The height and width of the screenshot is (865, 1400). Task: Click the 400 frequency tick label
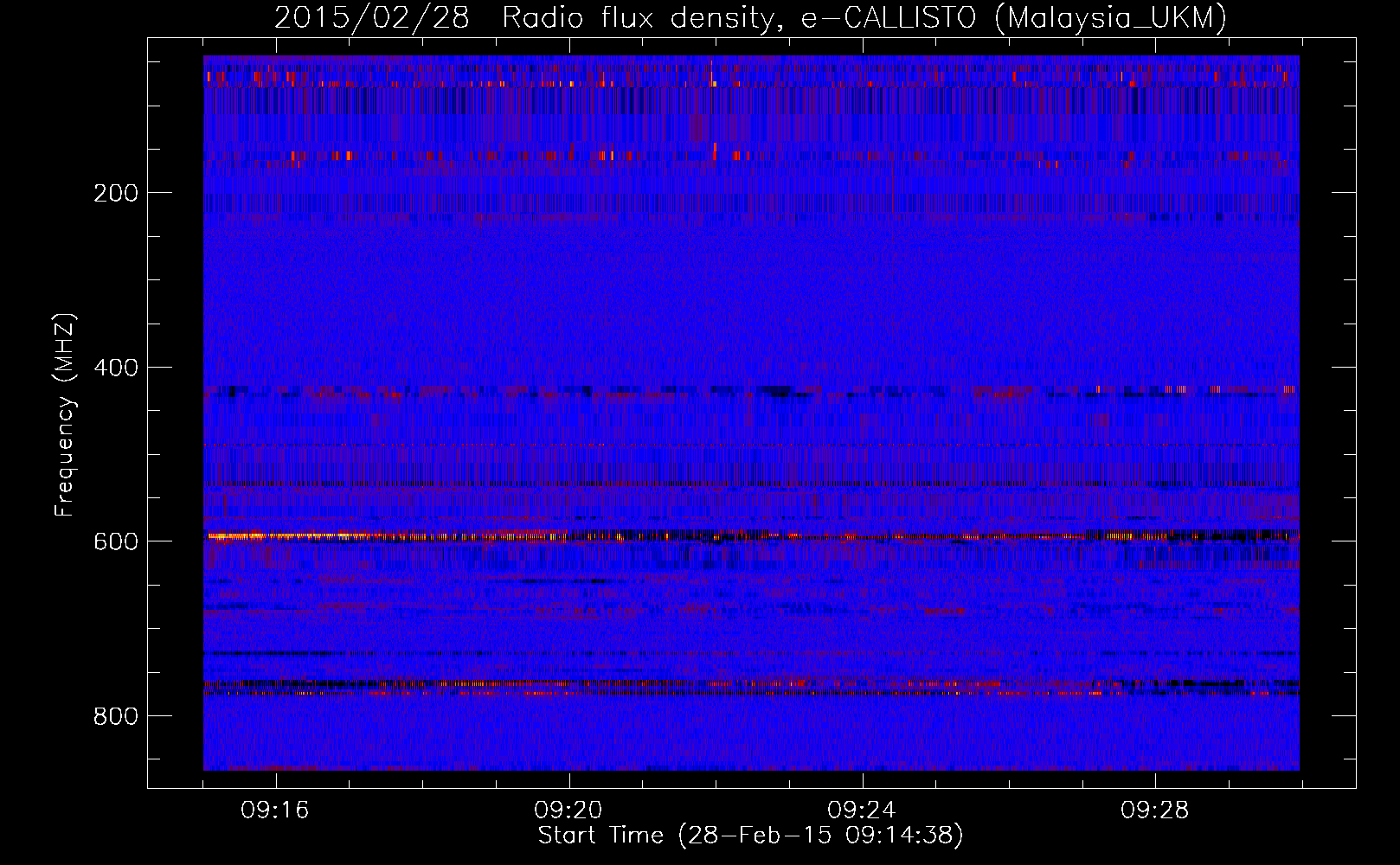pyautogui.click(x=116, y=368)
